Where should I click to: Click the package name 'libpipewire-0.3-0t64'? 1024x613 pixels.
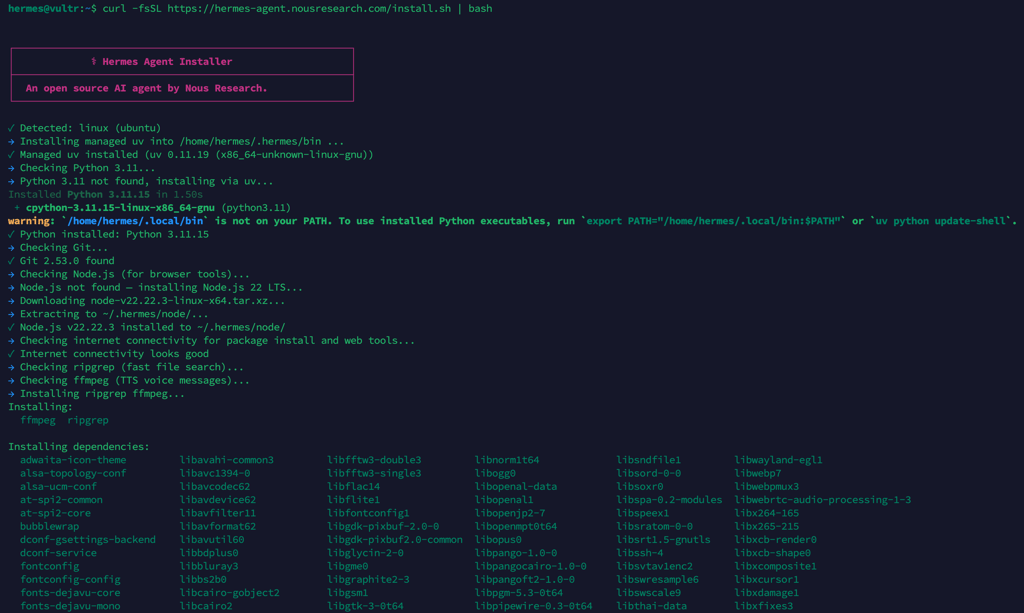[x=534, y=606]
